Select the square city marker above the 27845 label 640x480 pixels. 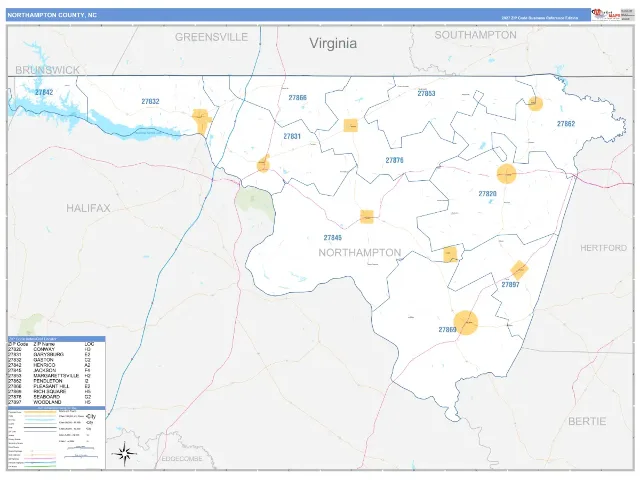(x=367, y=217)
